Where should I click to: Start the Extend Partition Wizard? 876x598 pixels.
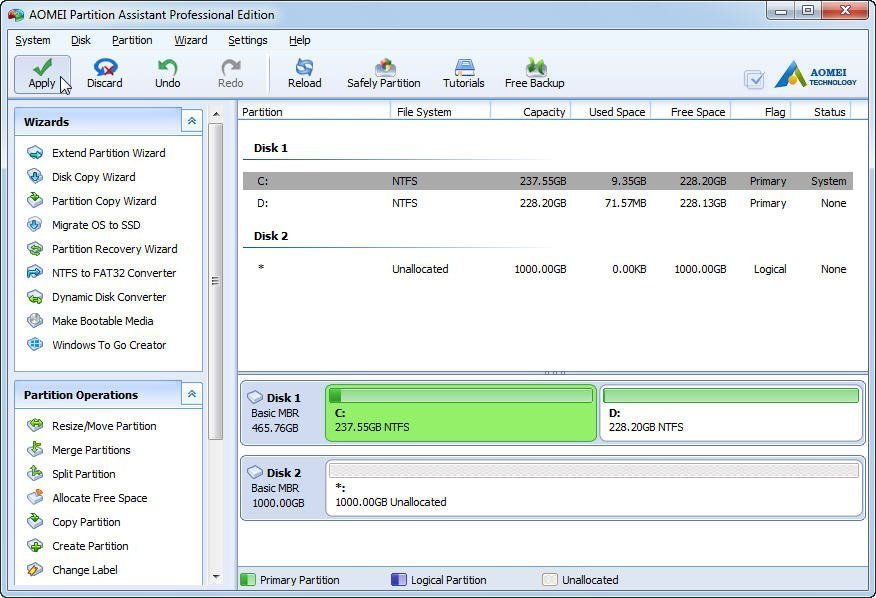[x=96, y=153]
